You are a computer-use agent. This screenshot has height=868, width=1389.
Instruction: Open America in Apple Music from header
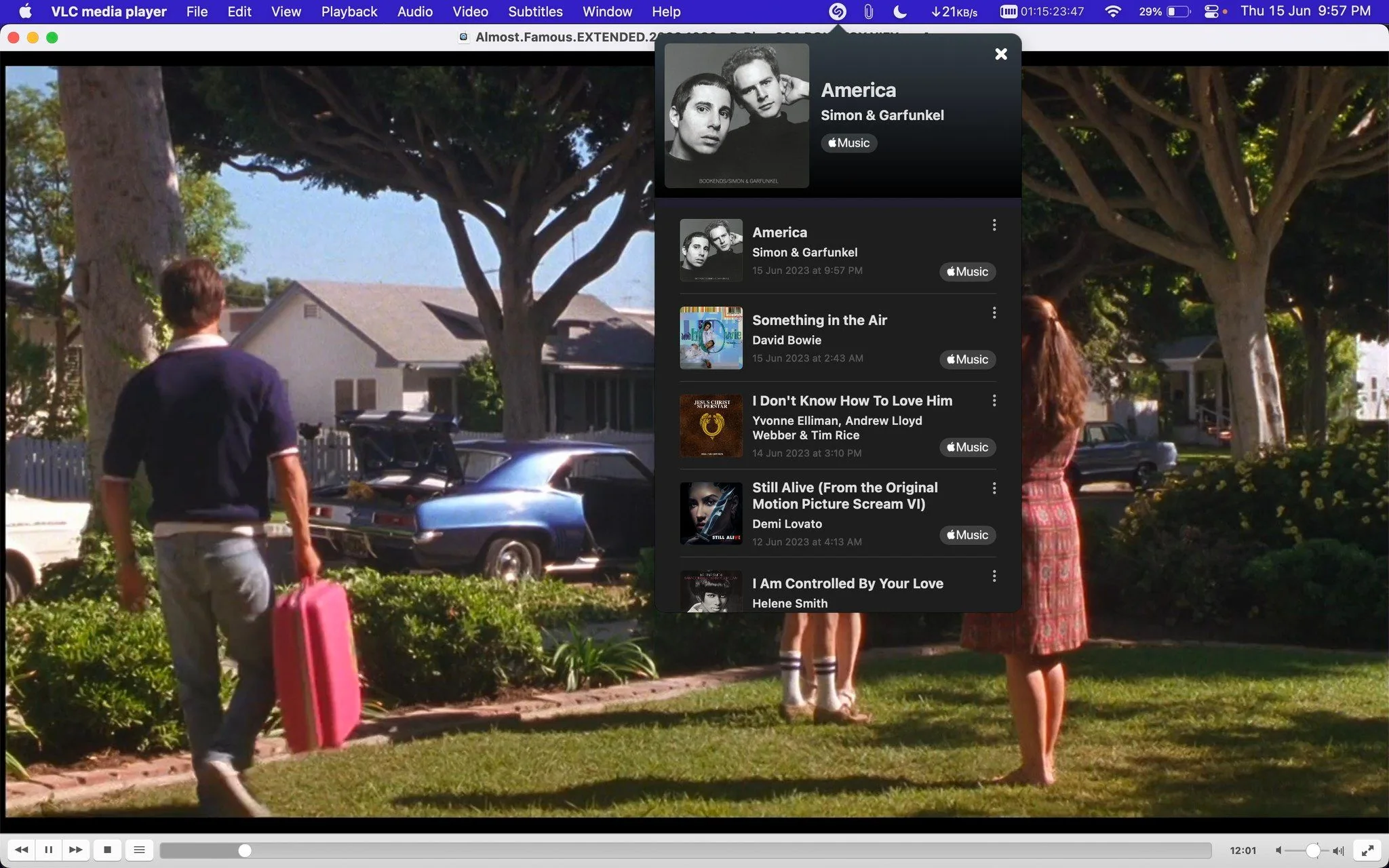849,143
